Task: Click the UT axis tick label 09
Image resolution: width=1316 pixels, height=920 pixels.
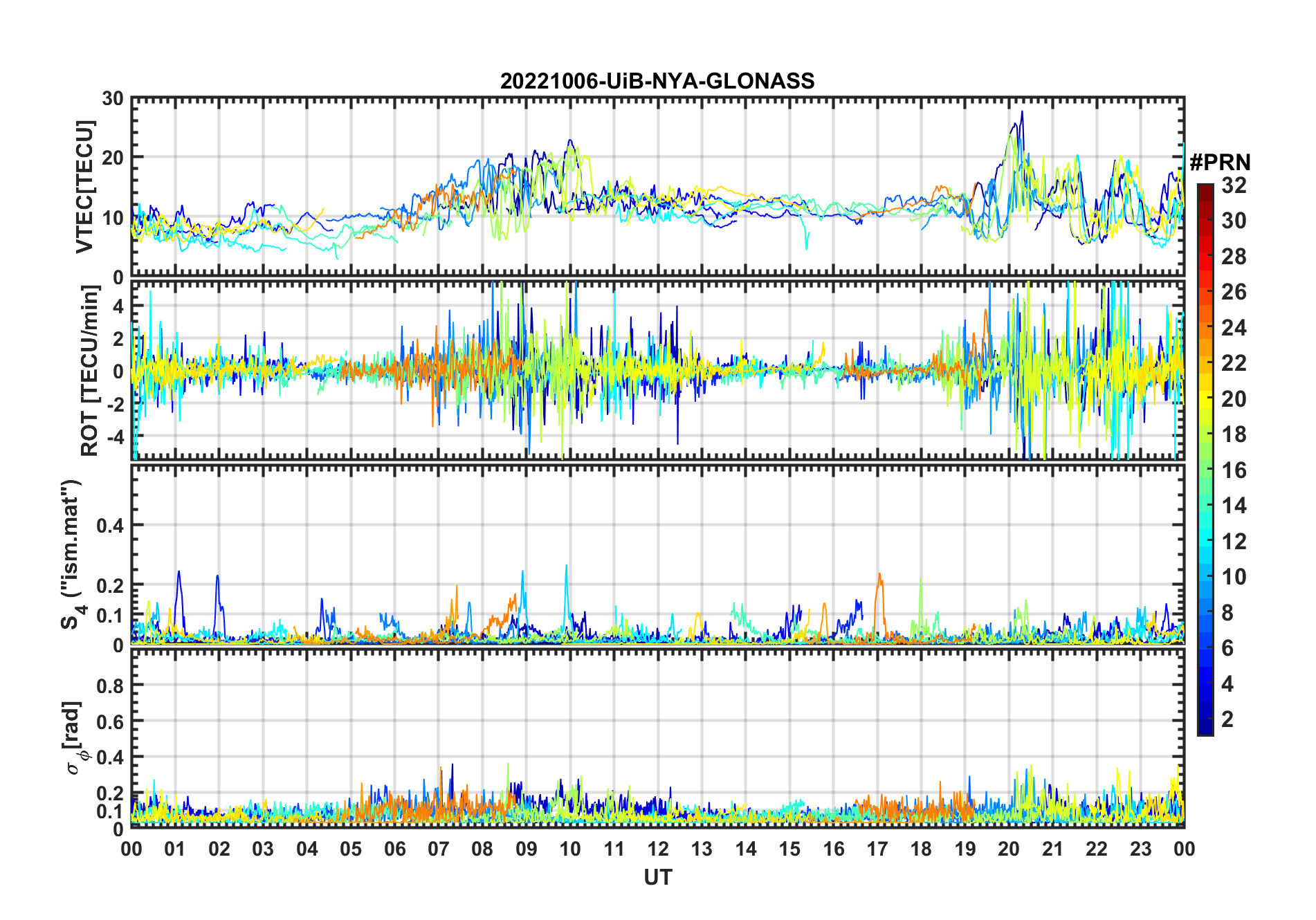Action: pos(527,849)
